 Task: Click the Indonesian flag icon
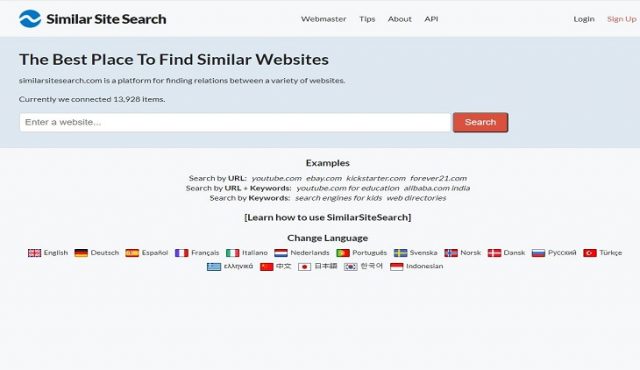397,266
